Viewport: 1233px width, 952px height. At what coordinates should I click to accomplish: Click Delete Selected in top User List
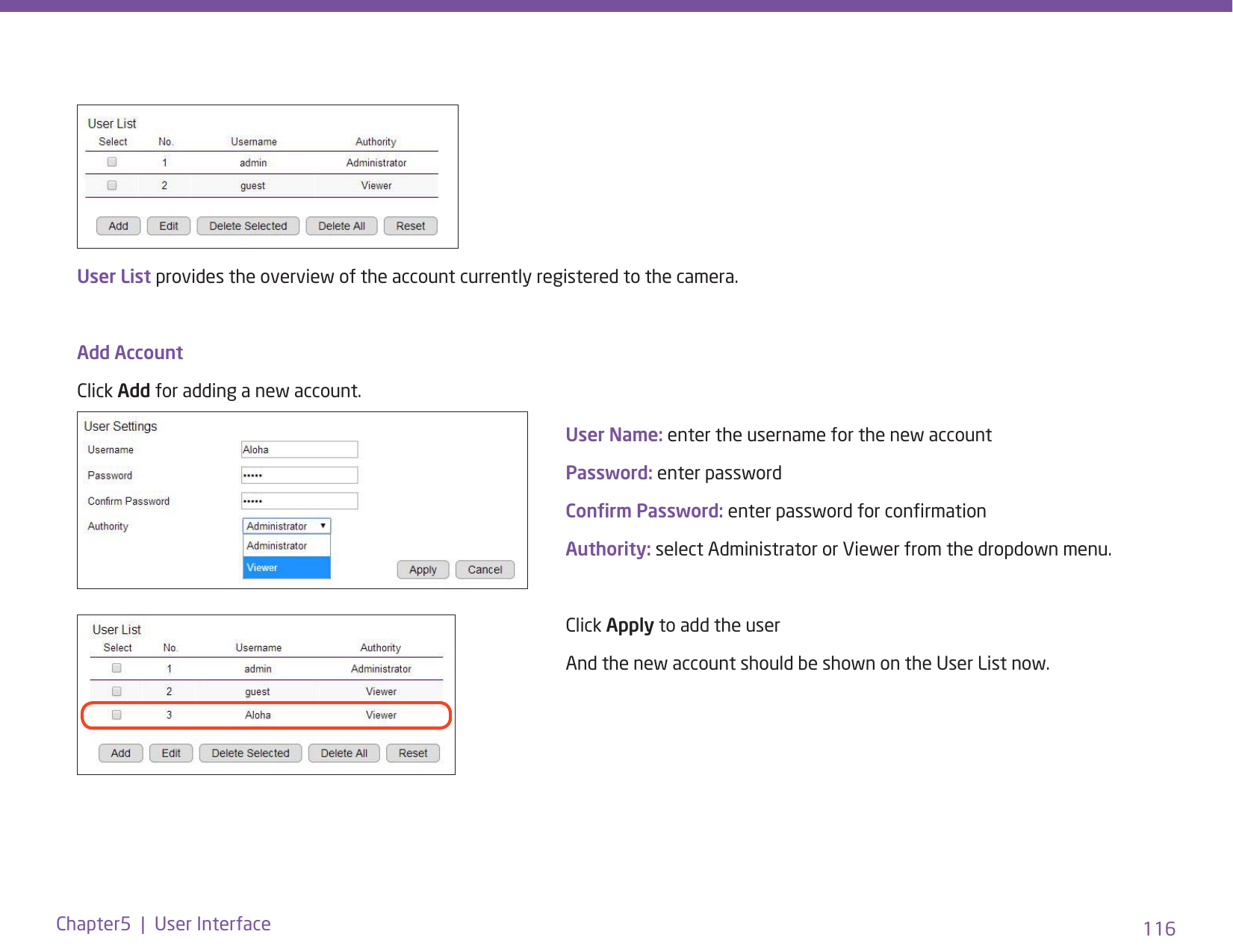pos(248,226)
